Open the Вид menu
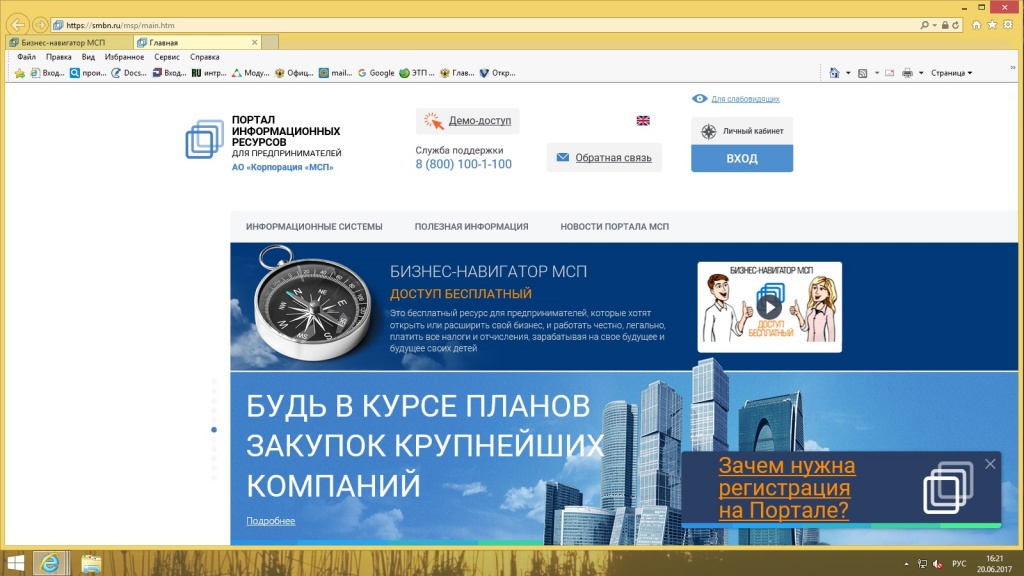Screen dimensions: 1024x576 coord(88,57)
